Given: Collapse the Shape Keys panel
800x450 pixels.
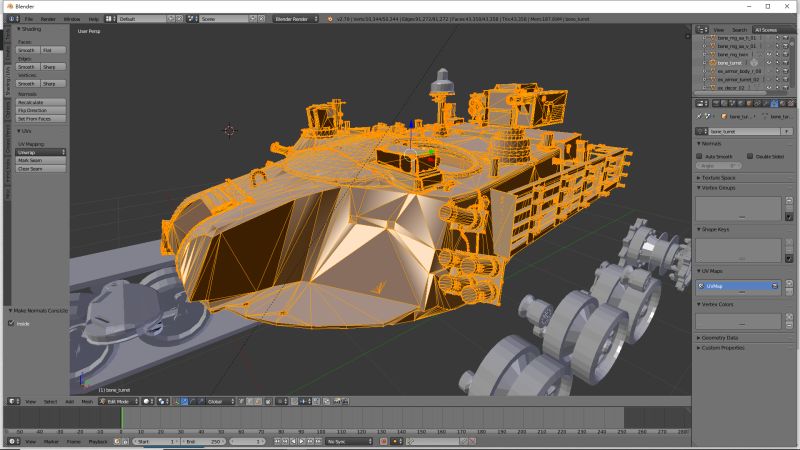Looking at the screenshot, I should 713,230.
